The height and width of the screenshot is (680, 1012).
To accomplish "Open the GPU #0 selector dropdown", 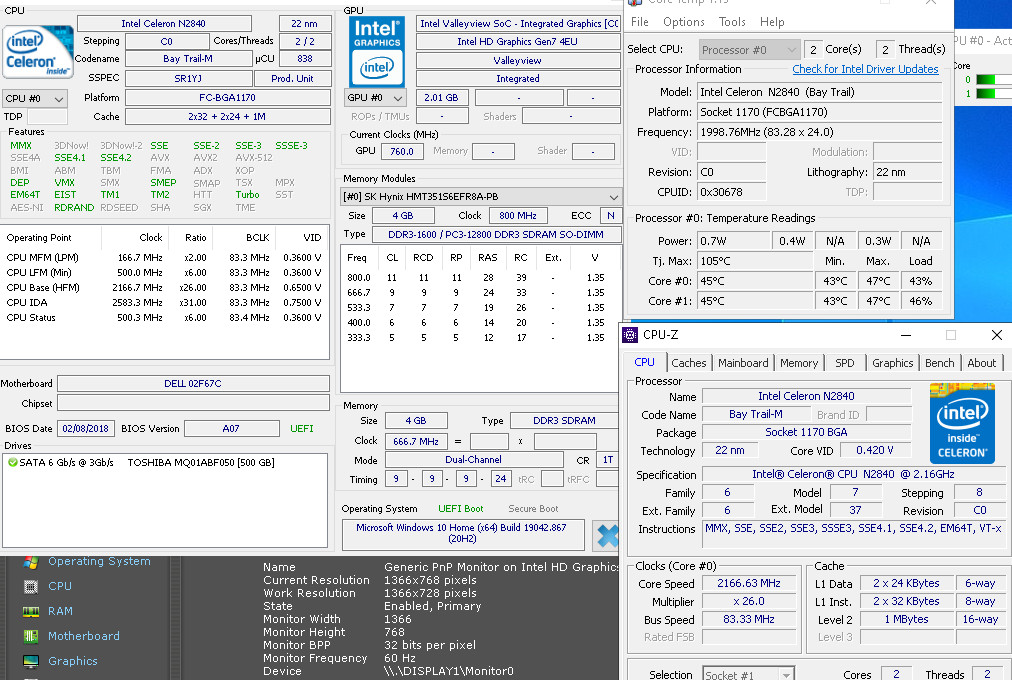I will coord(375,97).
